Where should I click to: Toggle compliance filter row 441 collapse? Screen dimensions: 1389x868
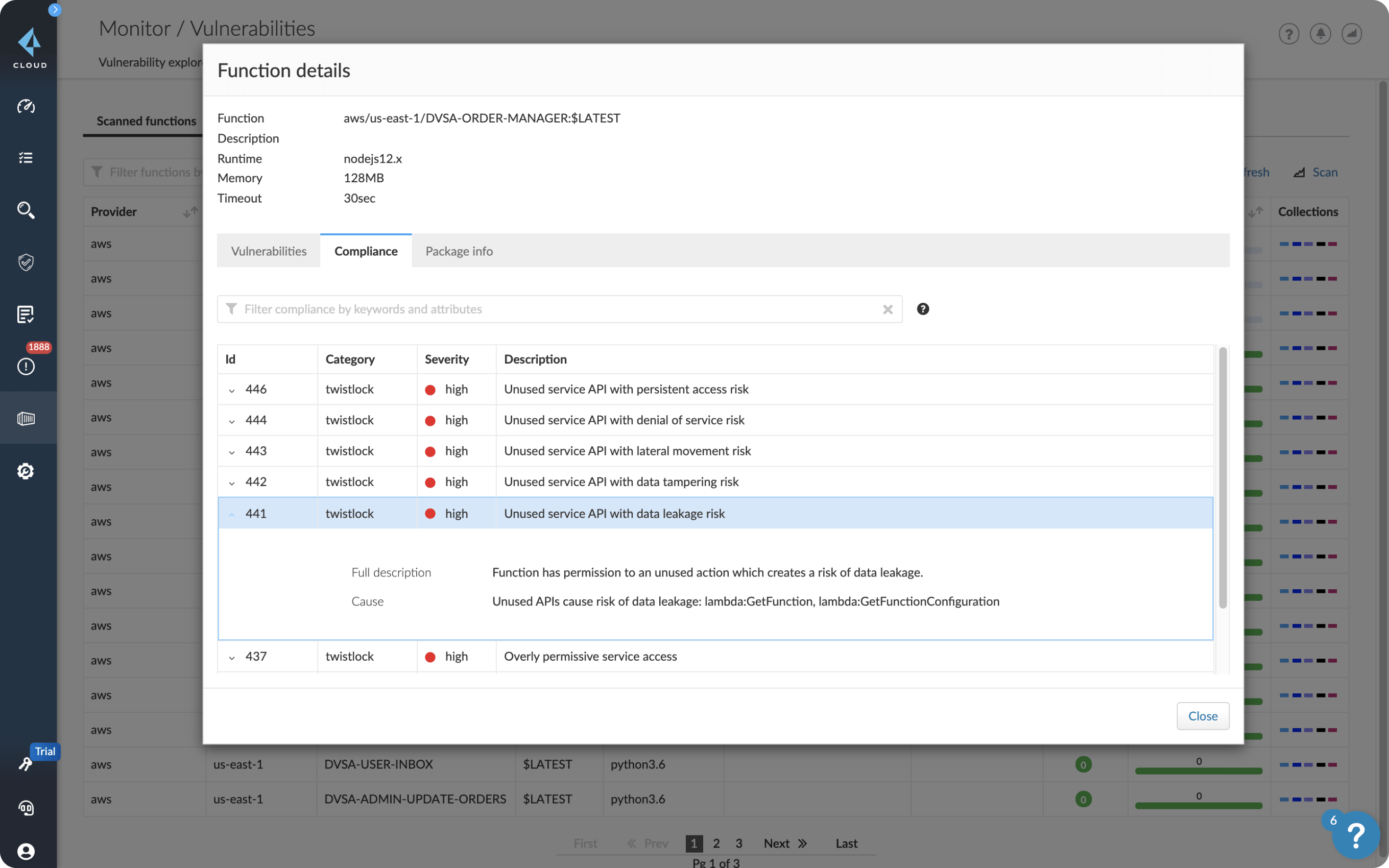pyautogui.click(x=231, y=513)
